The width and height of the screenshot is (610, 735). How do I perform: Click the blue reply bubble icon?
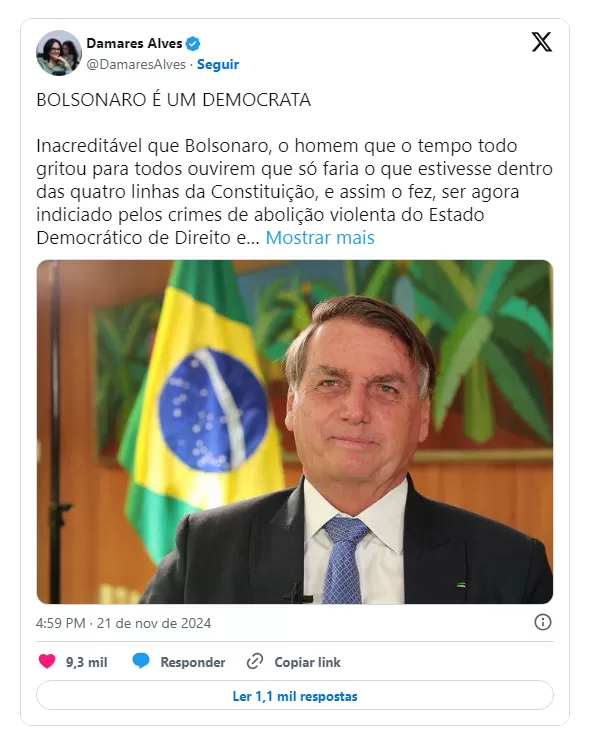(141, 661)
